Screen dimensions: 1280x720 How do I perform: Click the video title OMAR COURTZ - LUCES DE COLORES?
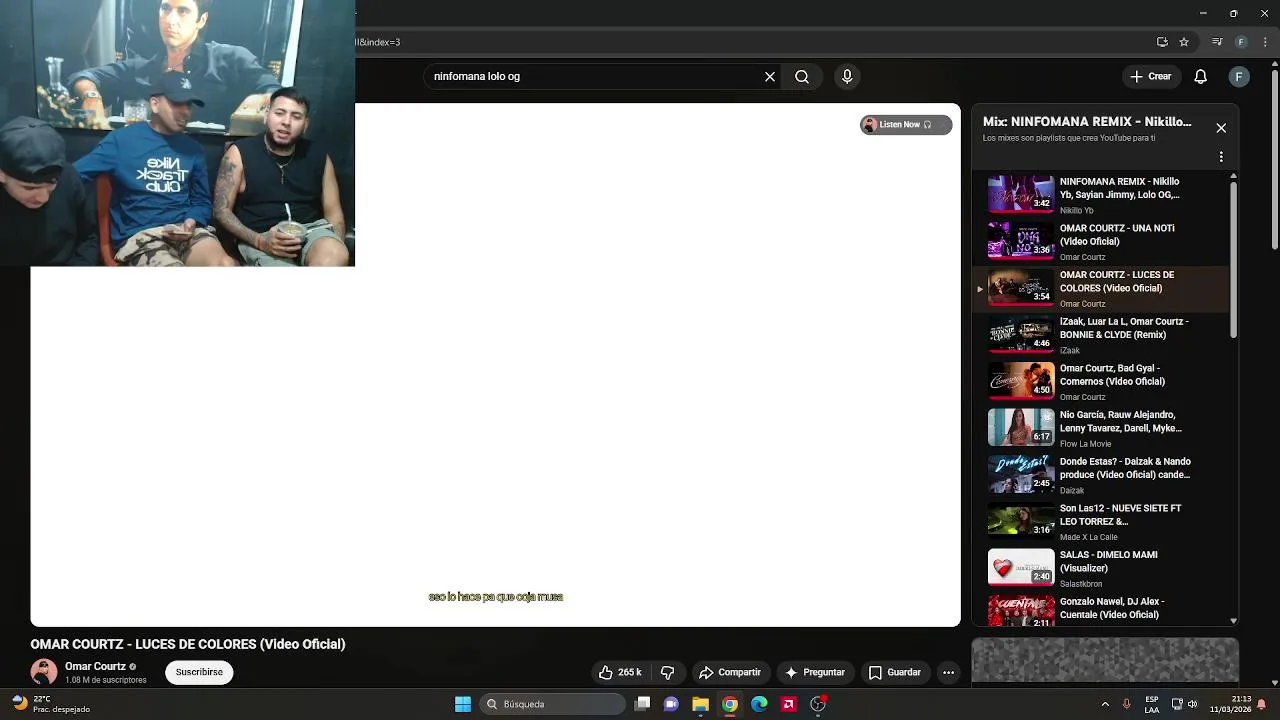188,644
